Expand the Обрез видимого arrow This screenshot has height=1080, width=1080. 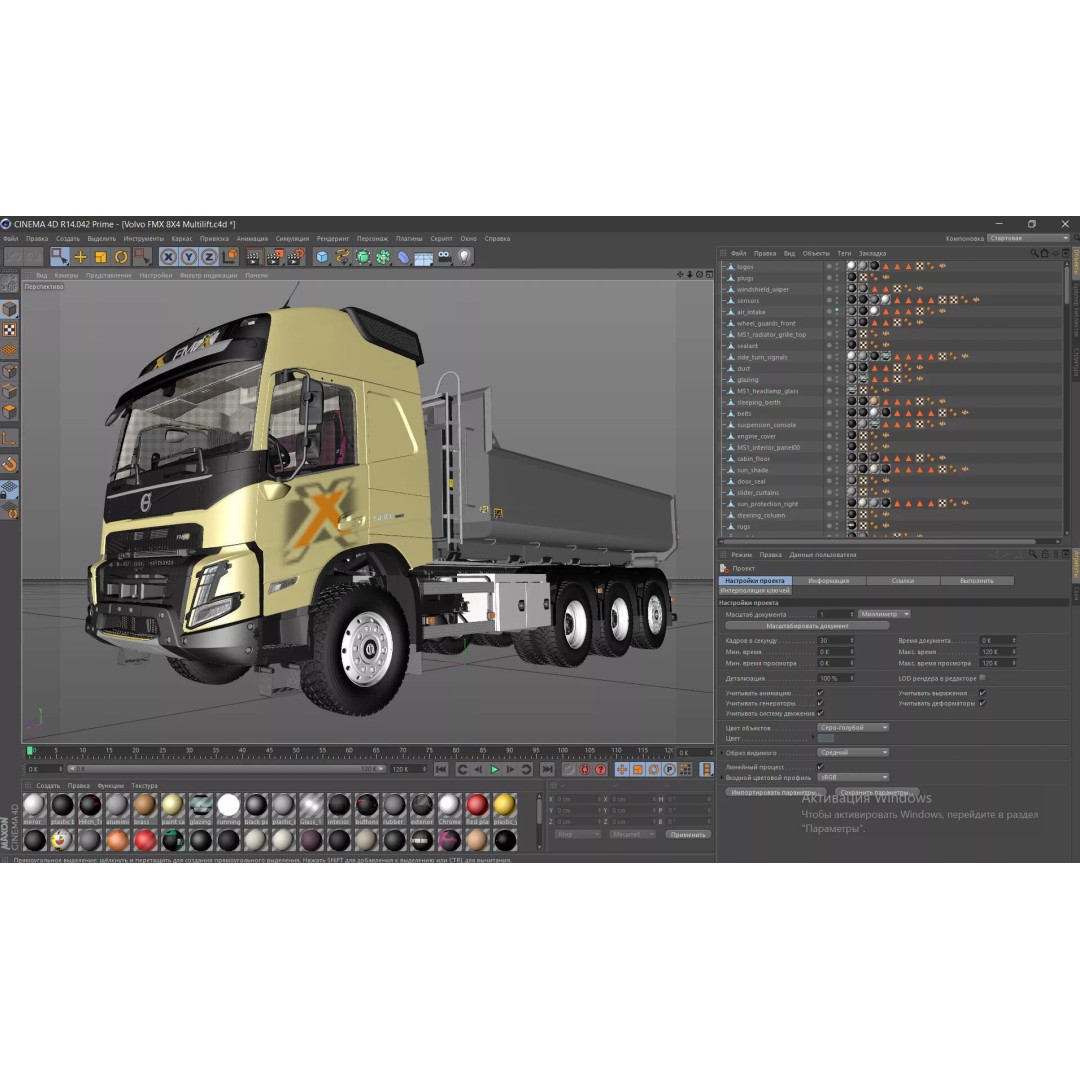(x=723, y=753)
